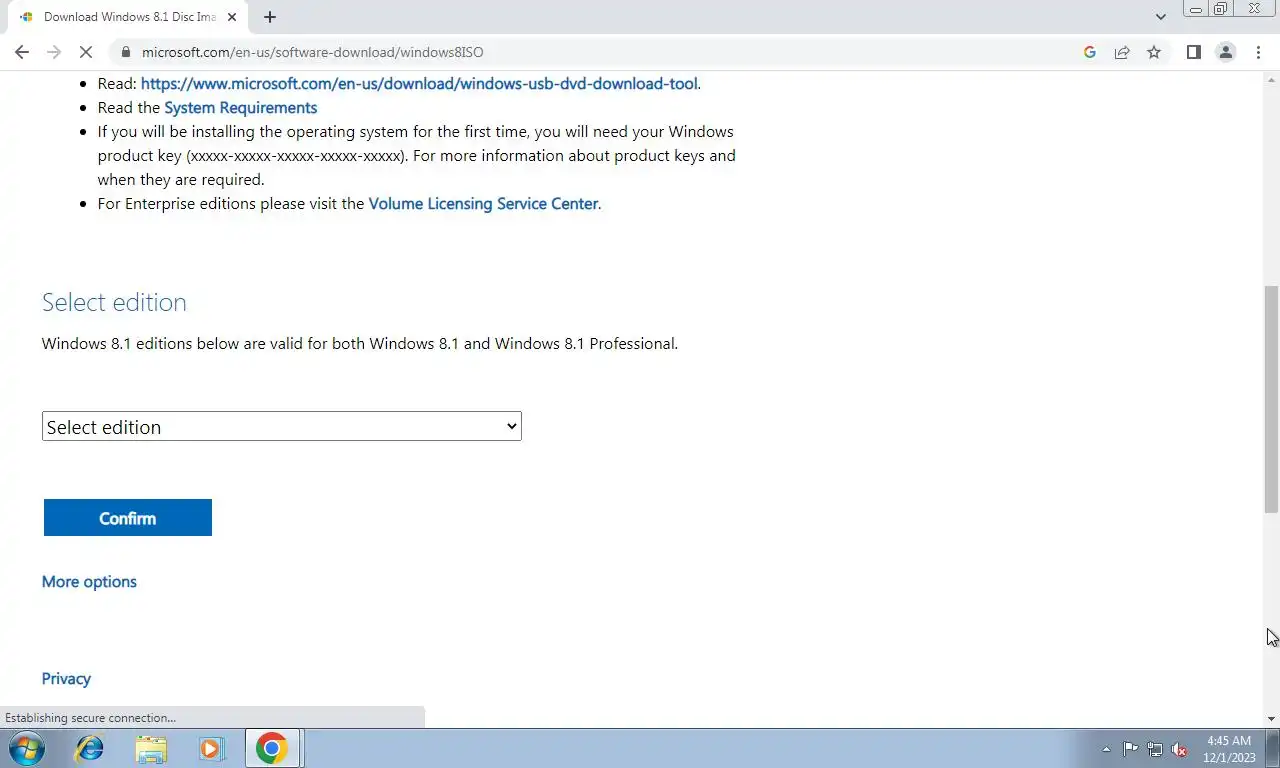Image resolution: width=1280 pixels, height=768 pixels.
Task: Click the muted volume tray icon
Action: [x=1179, y=749]
